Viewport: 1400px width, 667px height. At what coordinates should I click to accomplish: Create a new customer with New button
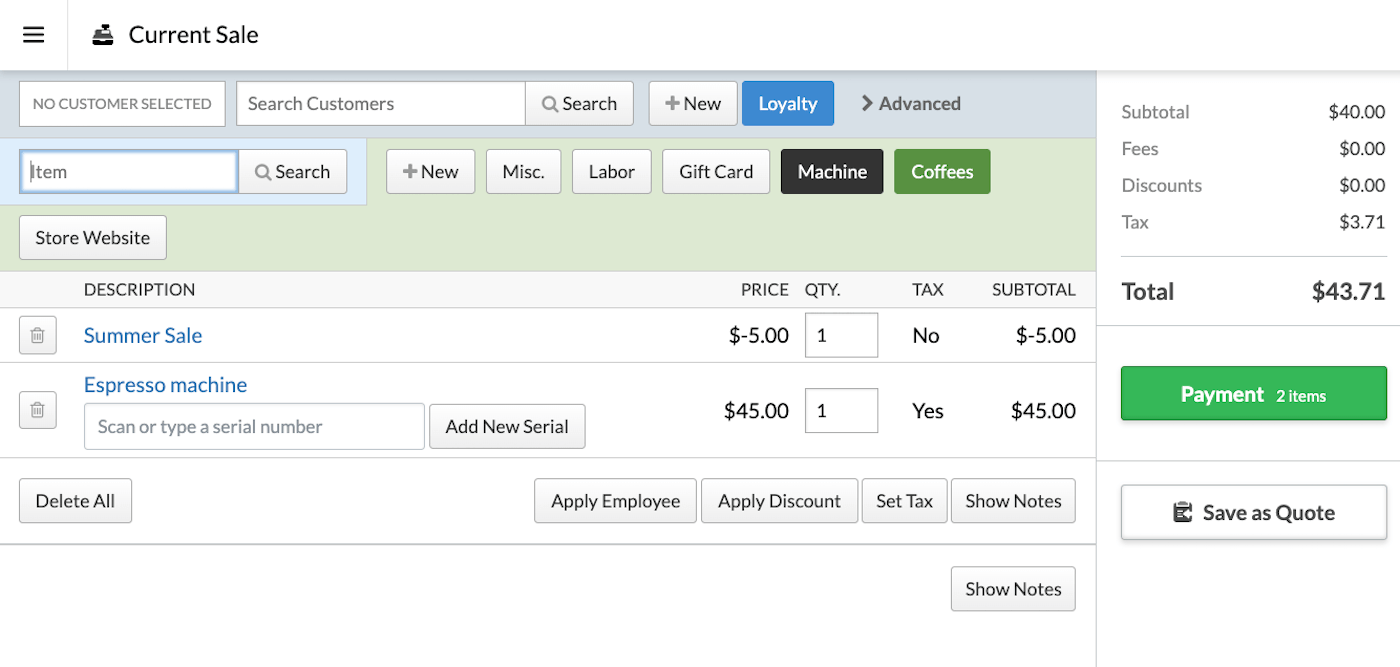click(693, 104)
